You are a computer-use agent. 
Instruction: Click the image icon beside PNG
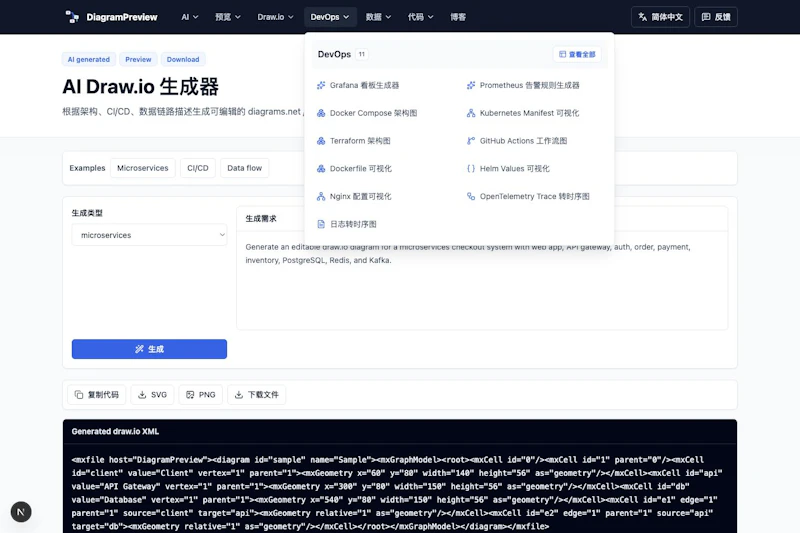[x=190, y=395]
